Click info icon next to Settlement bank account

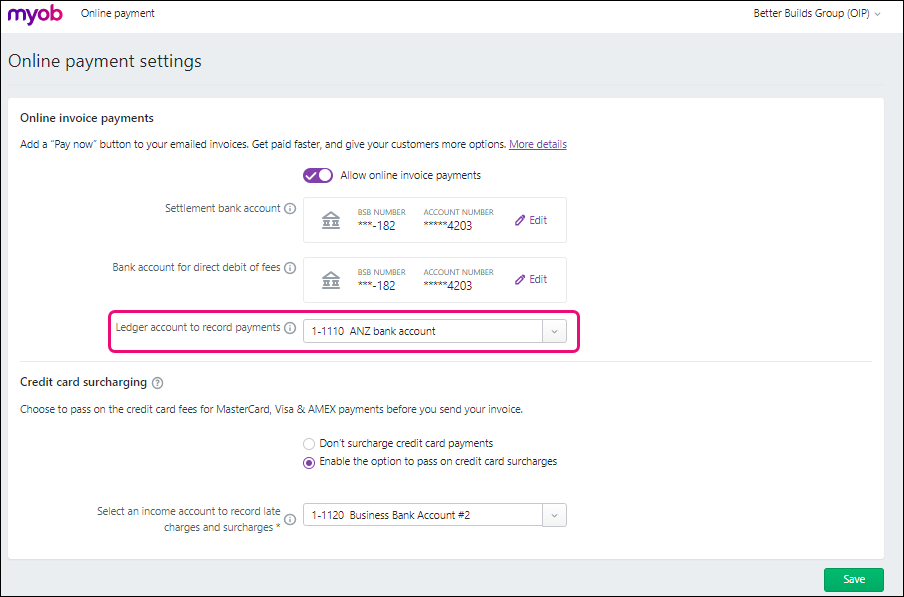[290, 209]
